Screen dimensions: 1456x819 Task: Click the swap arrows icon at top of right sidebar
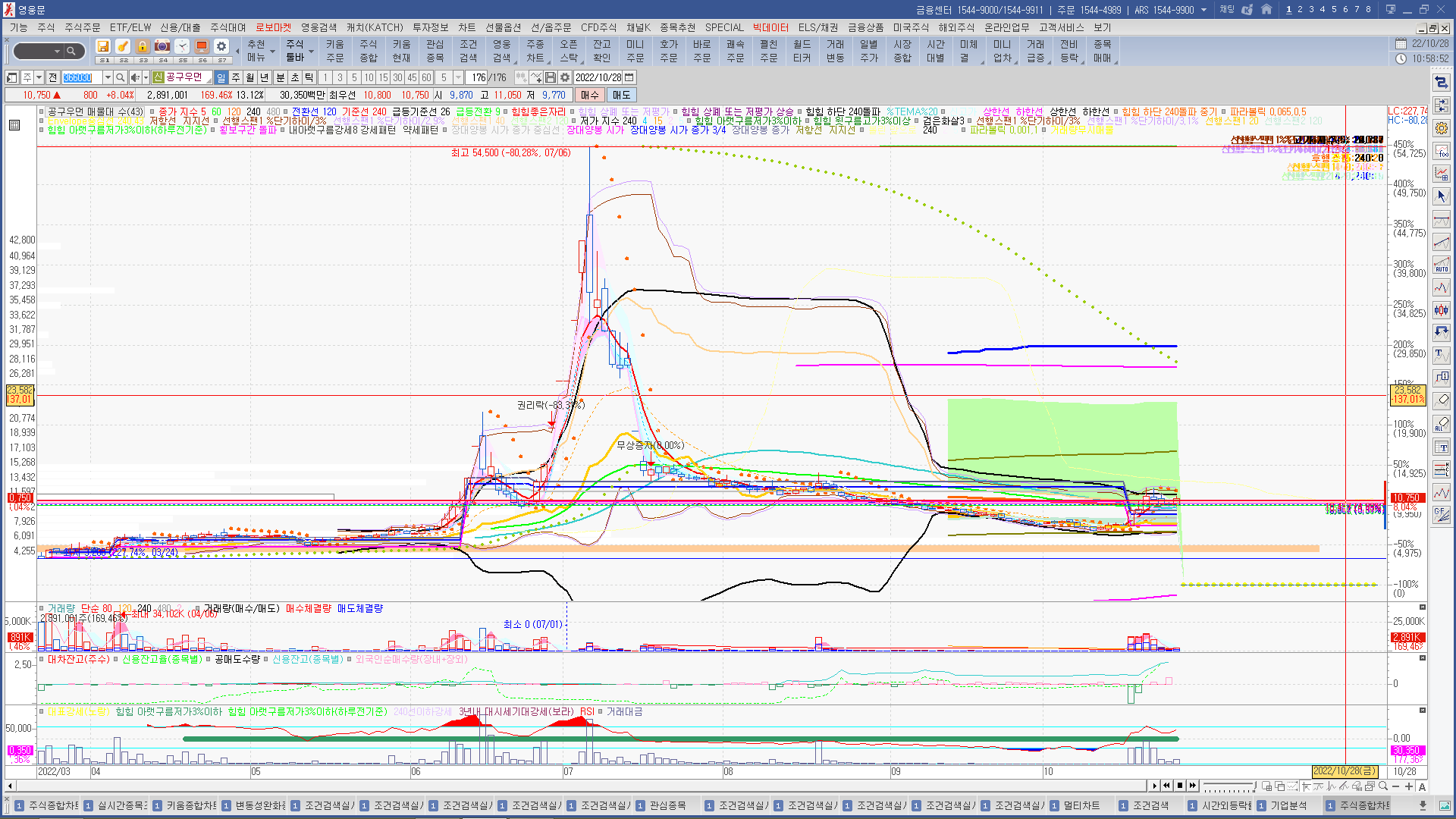(1441, 82)
